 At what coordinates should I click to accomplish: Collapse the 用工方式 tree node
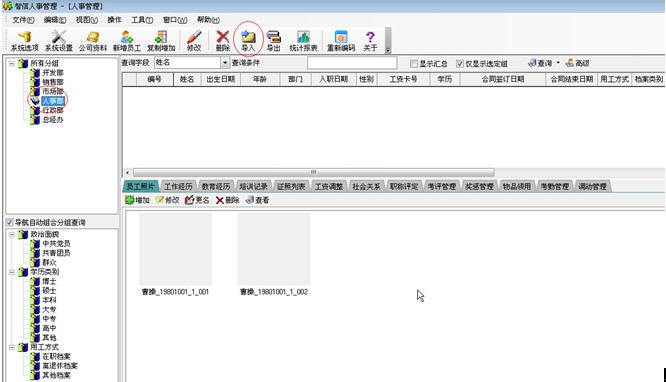pyautogui.click(x=12, y=347)
